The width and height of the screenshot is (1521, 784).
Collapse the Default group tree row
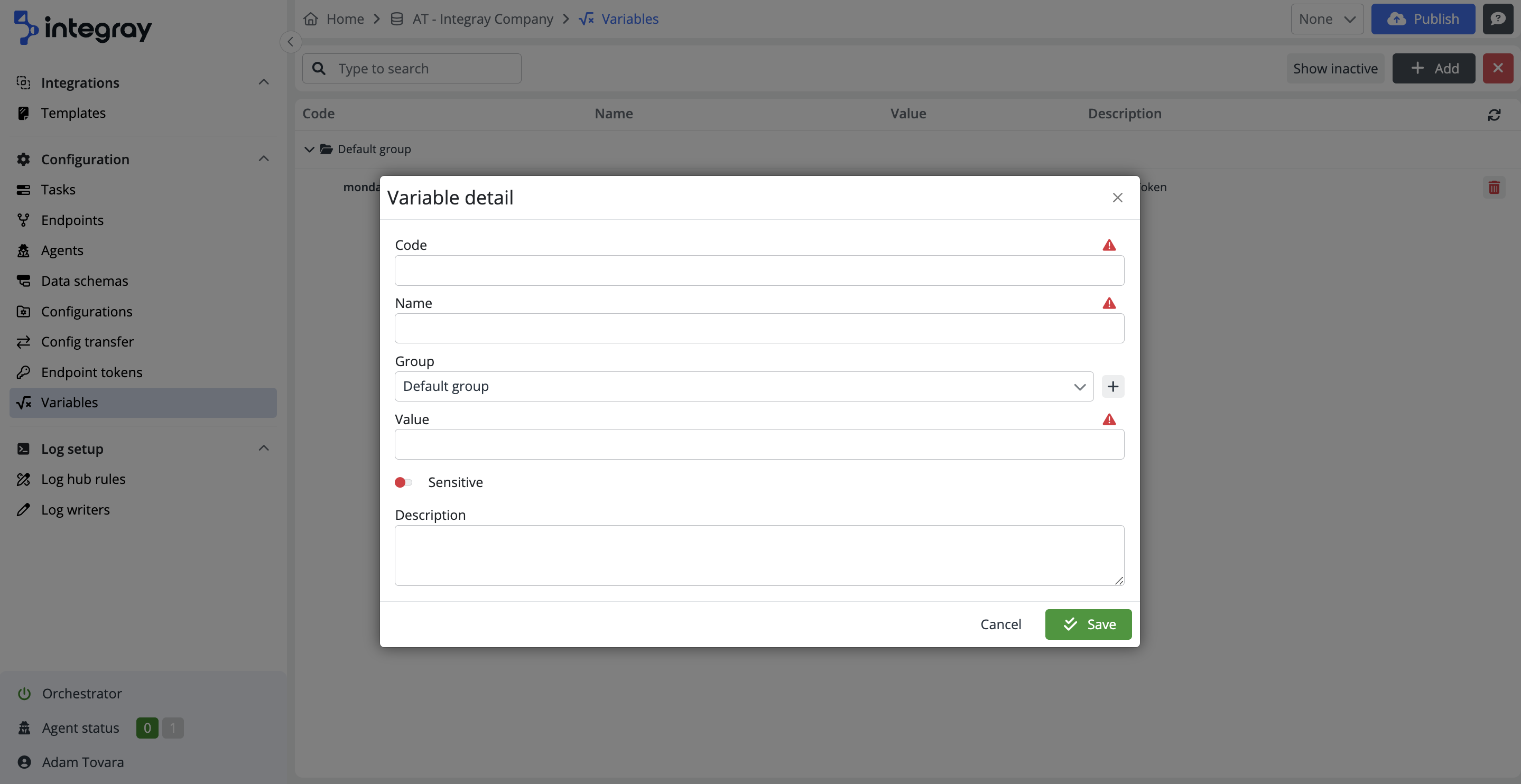(309, 150)
